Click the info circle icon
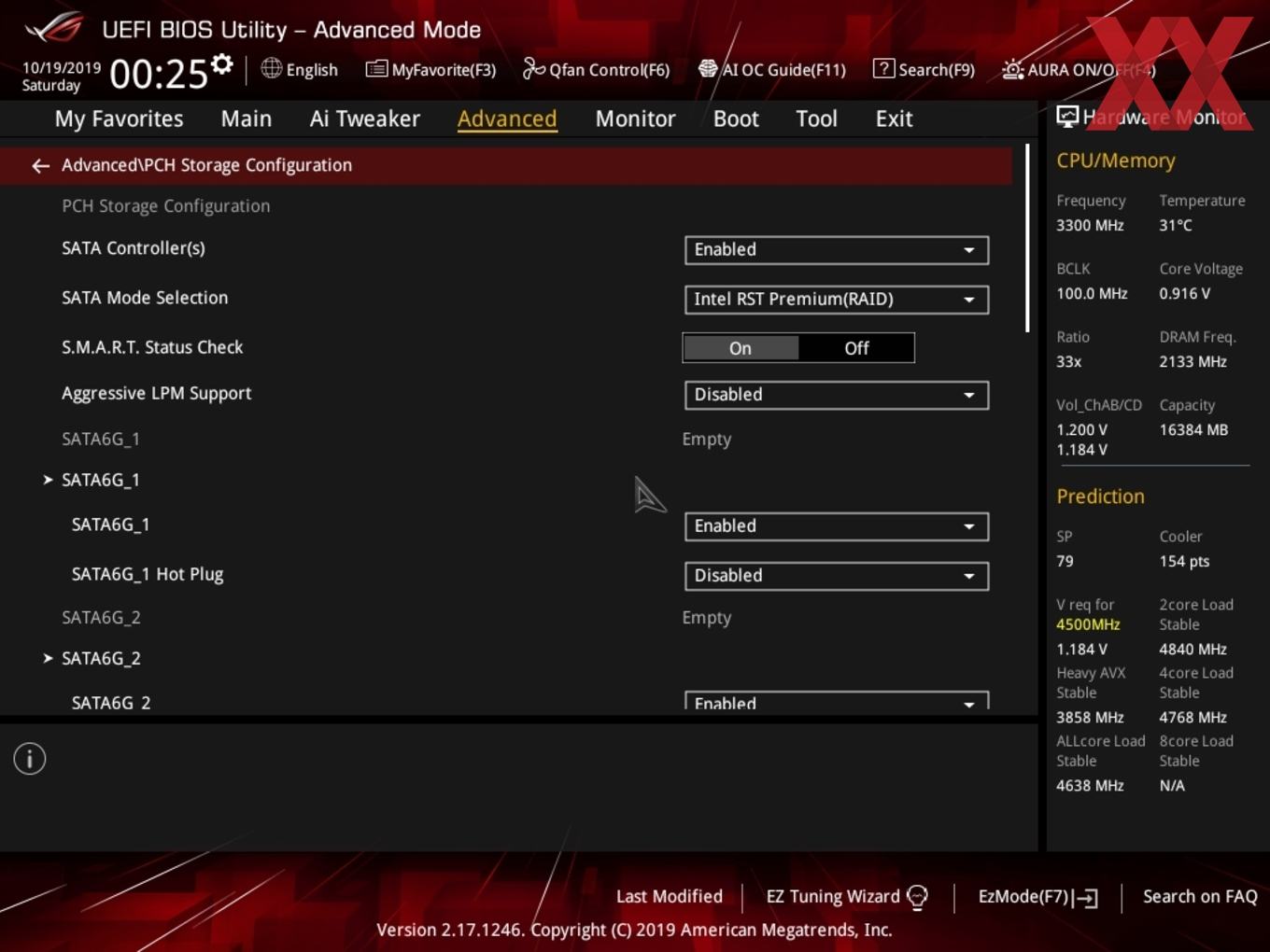The height and width of the screenshot is (952, 1270). pos(30,759)
